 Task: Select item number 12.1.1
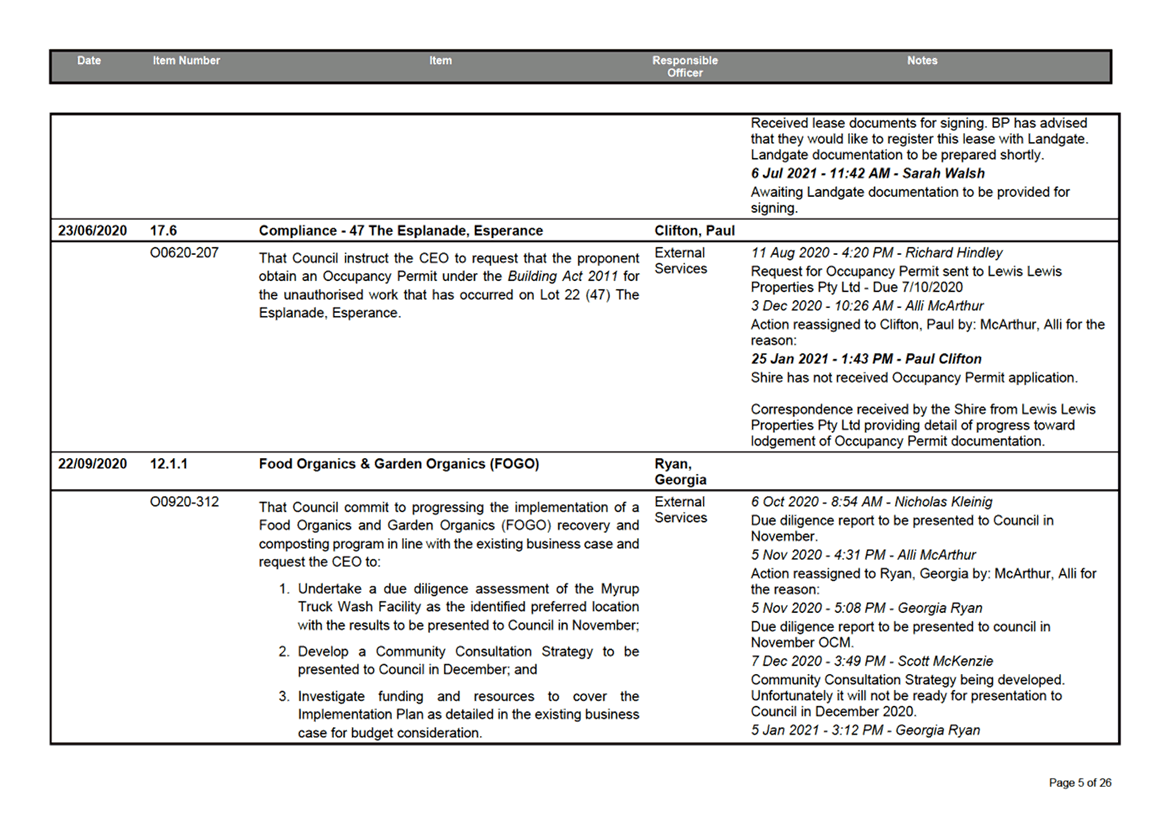click(x=168, y=464)
